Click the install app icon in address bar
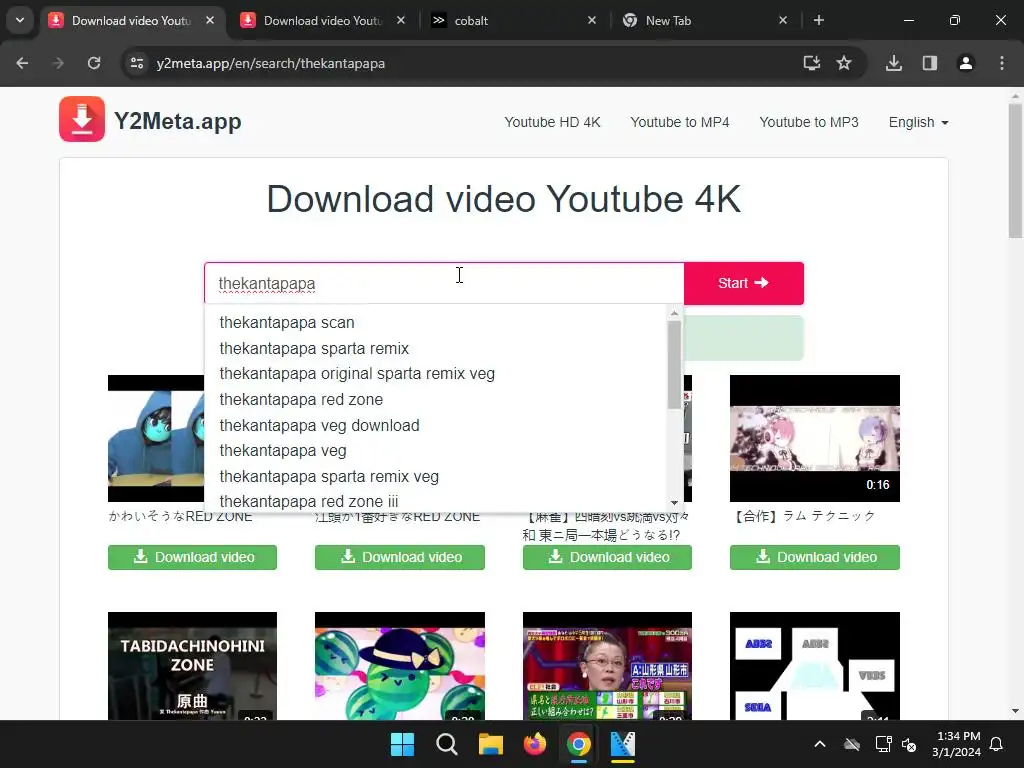Image resolution: width=1024 pixels, height=768 pixels. pyautogui.click(x=811, y=63)
